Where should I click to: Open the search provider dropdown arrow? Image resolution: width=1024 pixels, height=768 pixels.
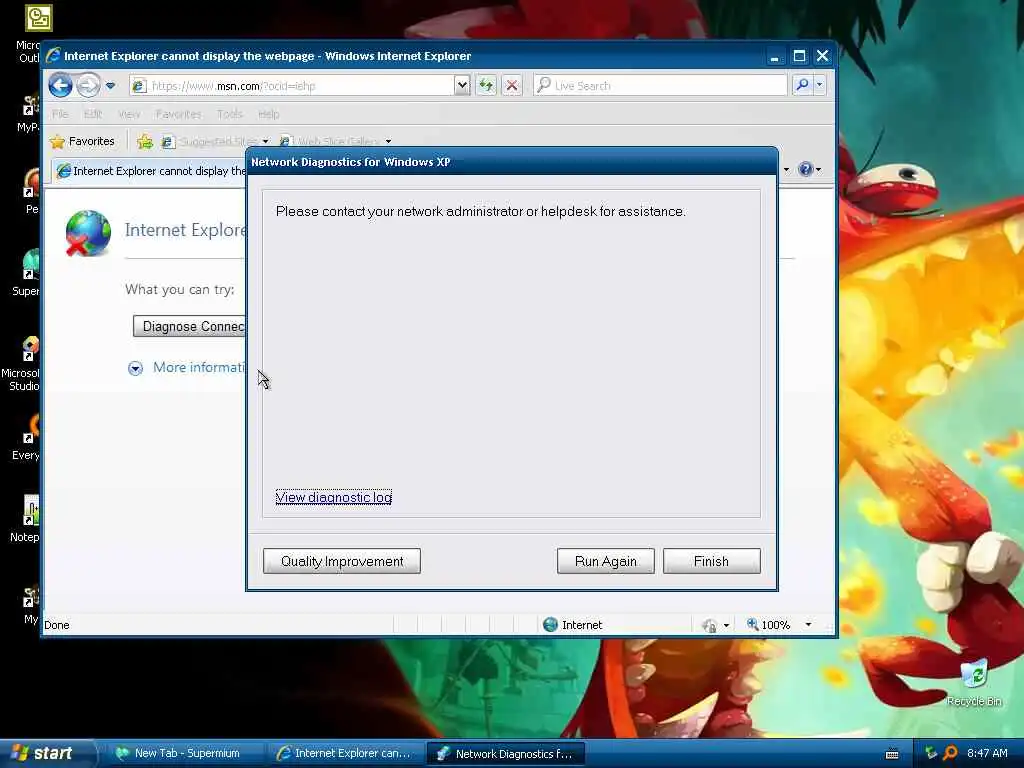pyautogui.click(x=820, y=85)
